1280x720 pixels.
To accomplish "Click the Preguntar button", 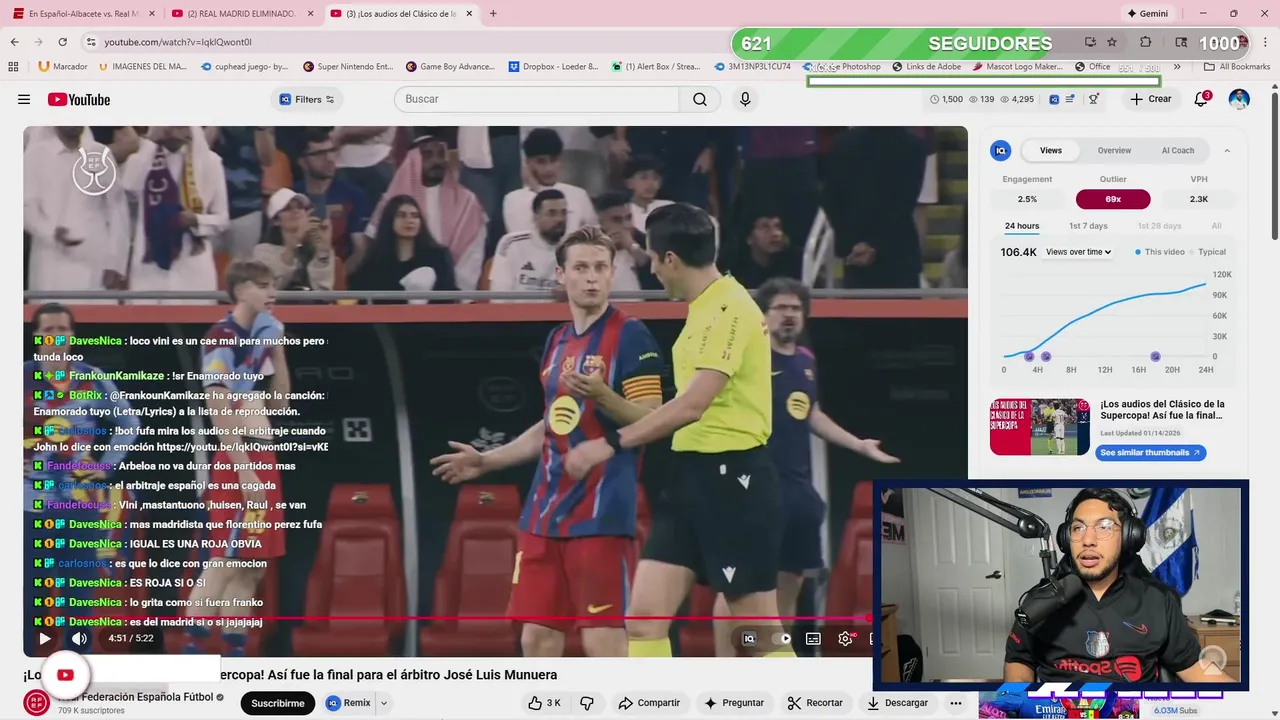I will [x=734, y=703].
